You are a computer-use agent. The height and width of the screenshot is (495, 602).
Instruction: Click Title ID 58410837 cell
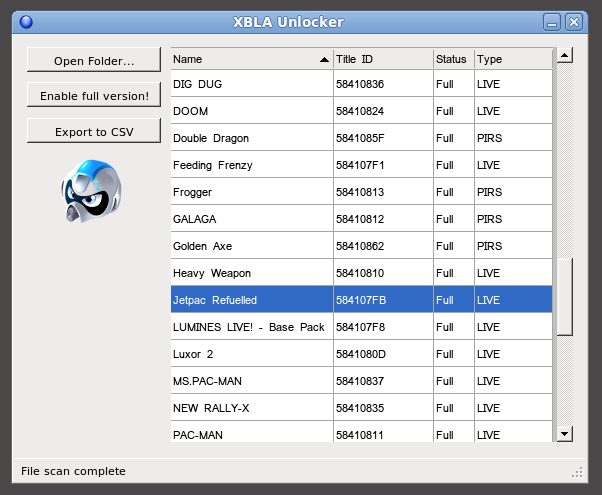(x=383, y=381)
